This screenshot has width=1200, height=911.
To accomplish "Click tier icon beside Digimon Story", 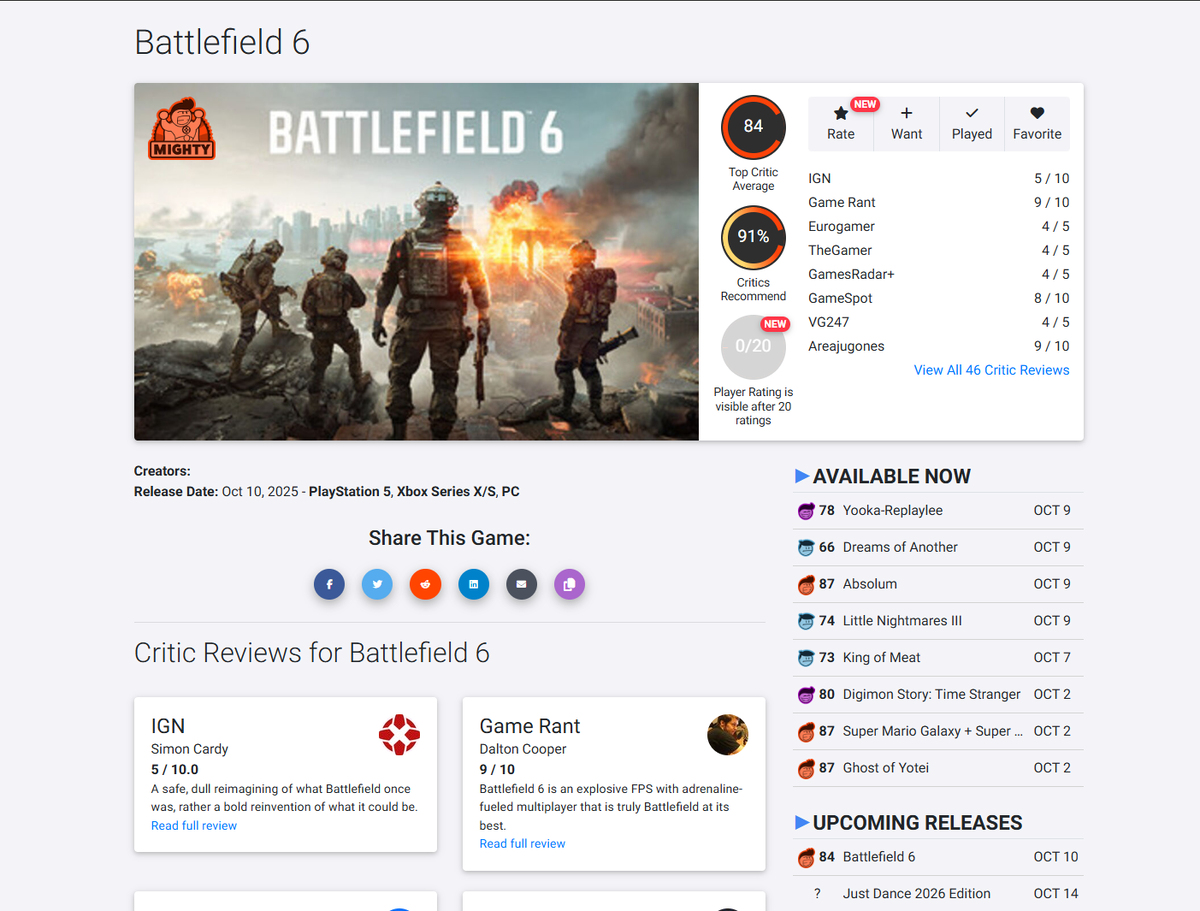I will 806,695.
